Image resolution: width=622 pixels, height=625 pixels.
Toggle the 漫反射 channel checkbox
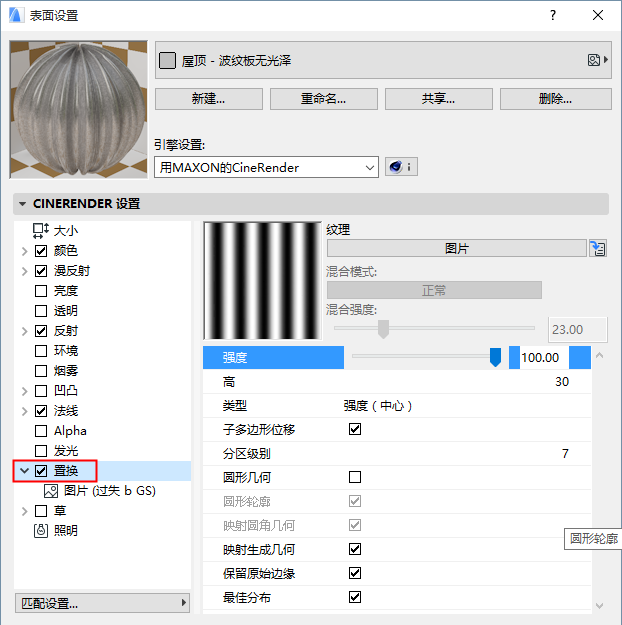pos(41,271)
